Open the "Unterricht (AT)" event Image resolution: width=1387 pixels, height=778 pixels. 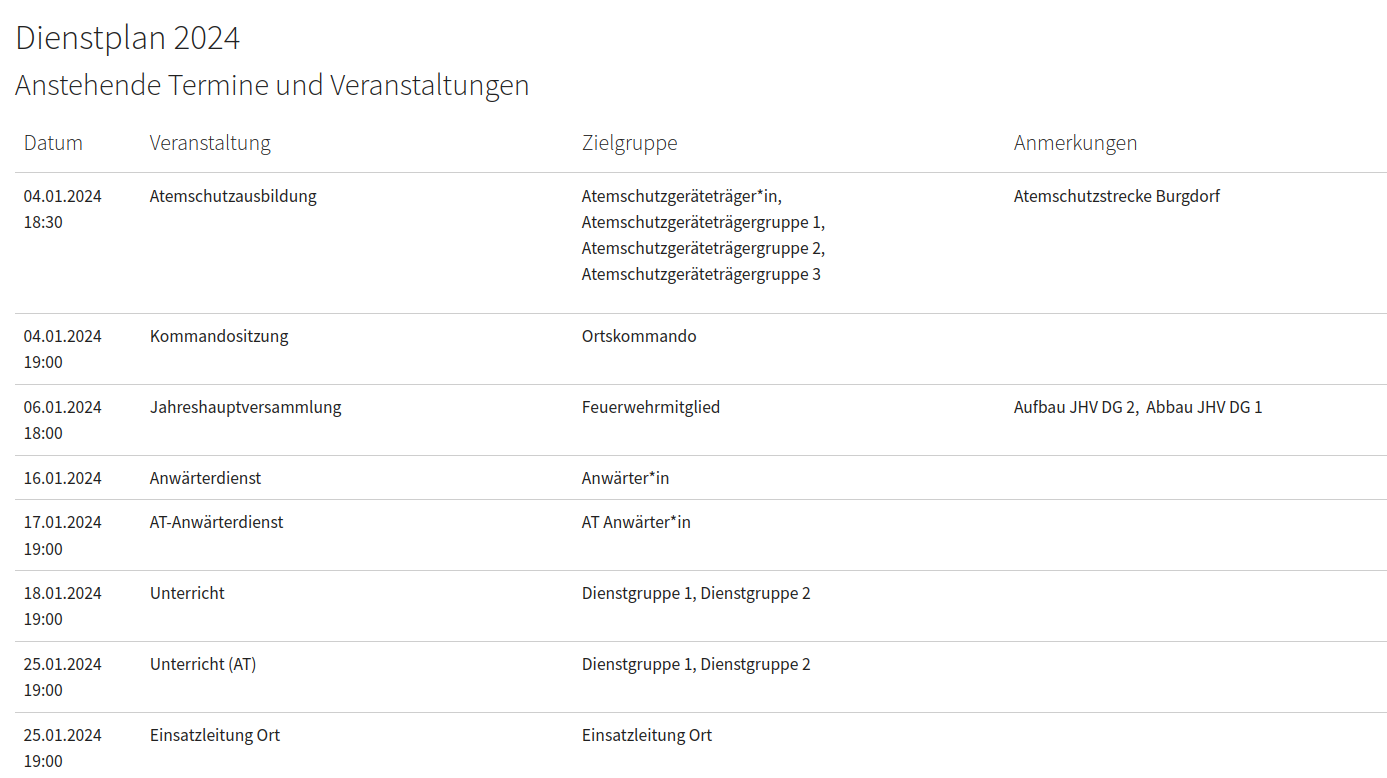[x=203, y=664]
